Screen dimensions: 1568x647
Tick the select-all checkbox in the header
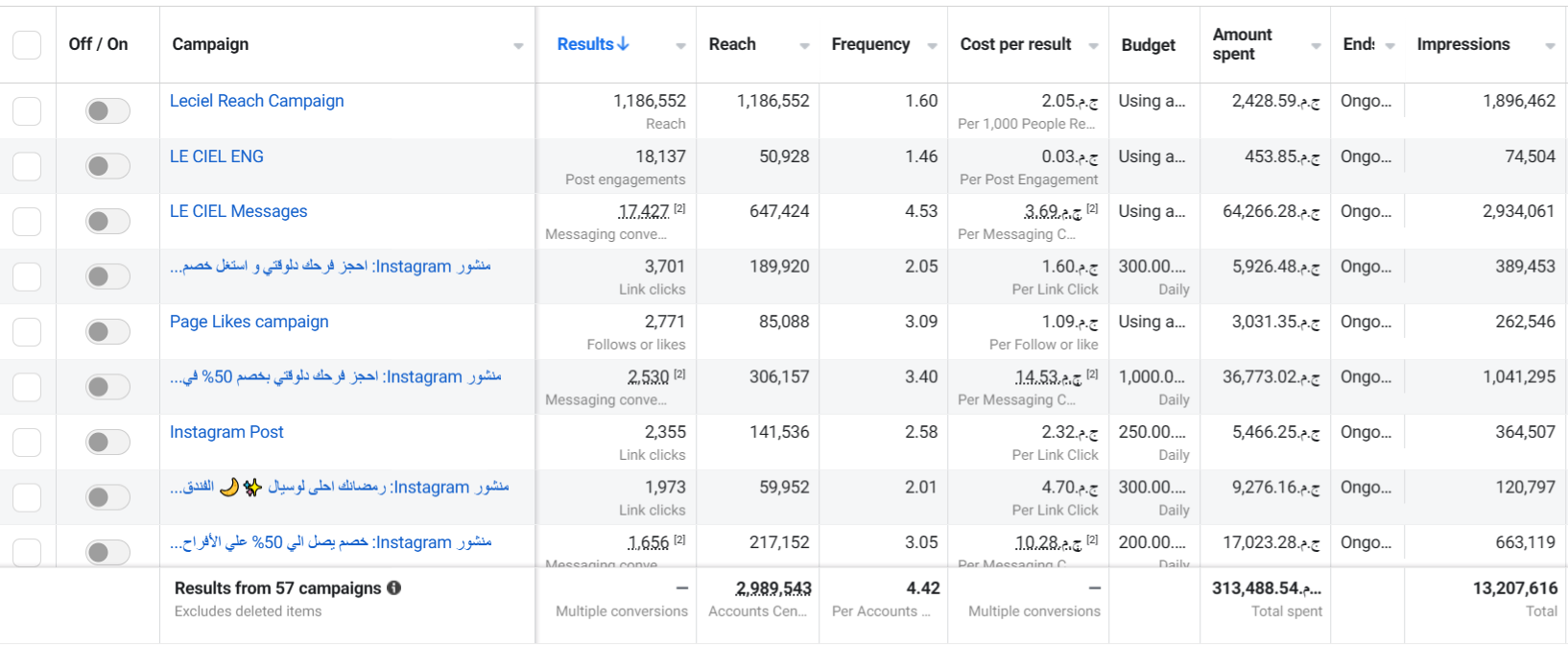tap(27, 44)
